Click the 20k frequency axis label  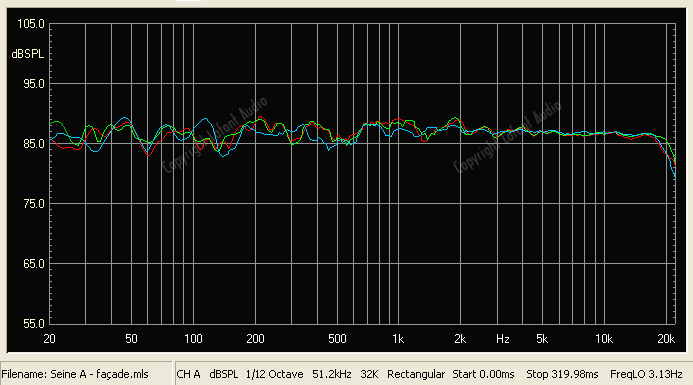666,339
